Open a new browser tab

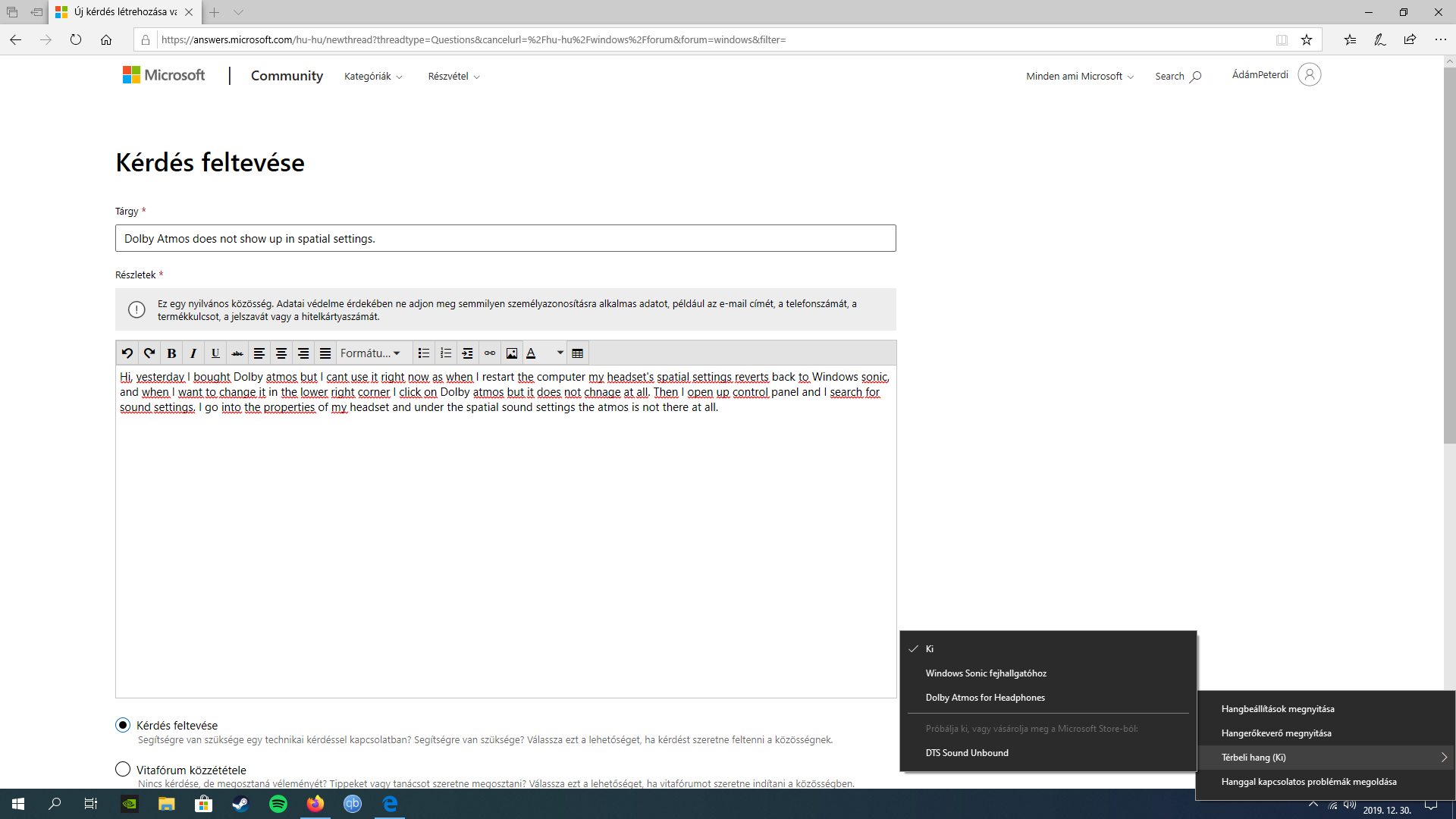(215, 12)
